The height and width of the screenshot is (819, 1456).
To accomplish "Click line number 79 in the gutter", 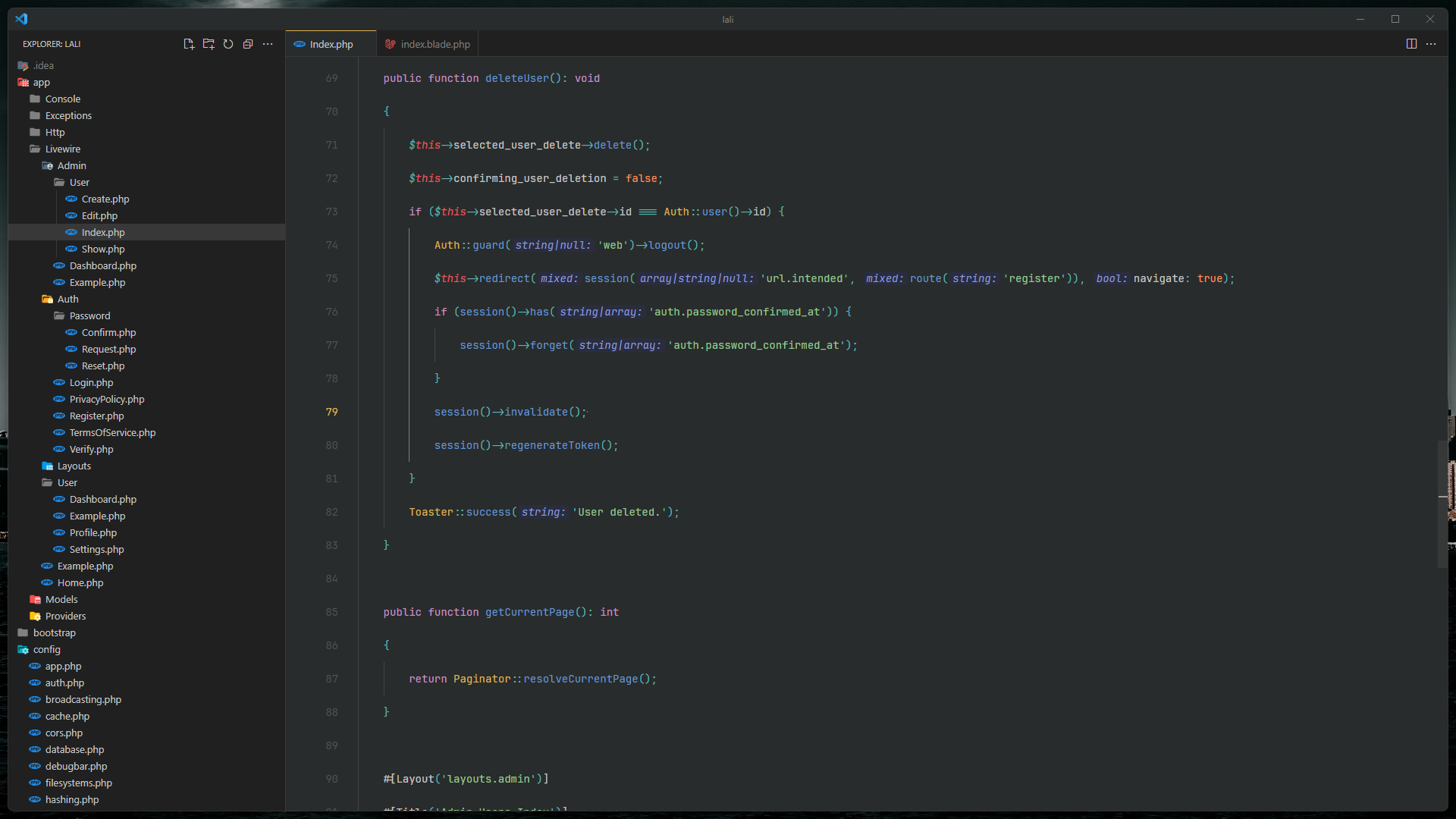I will [x=331, y=412].
